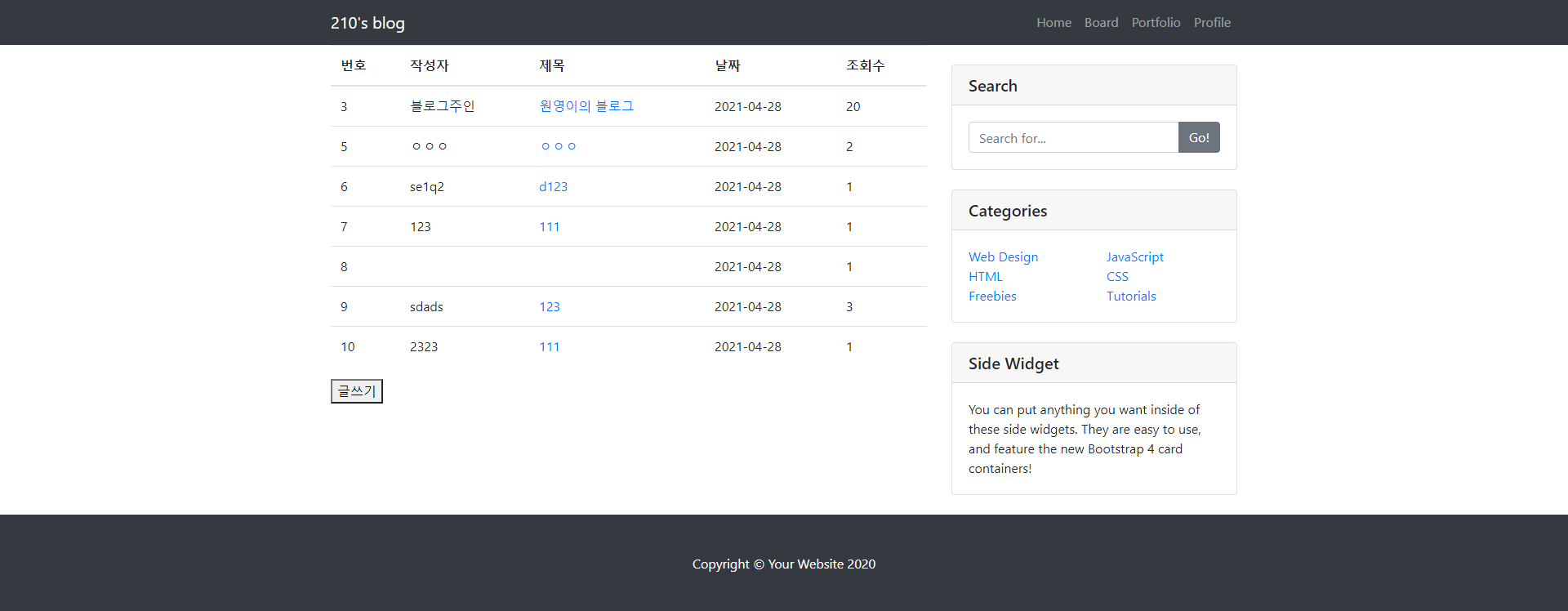The width and height of the screenshot is (1568, 611).
Task: Open post 111 in row 10
Action: (549, 346)
